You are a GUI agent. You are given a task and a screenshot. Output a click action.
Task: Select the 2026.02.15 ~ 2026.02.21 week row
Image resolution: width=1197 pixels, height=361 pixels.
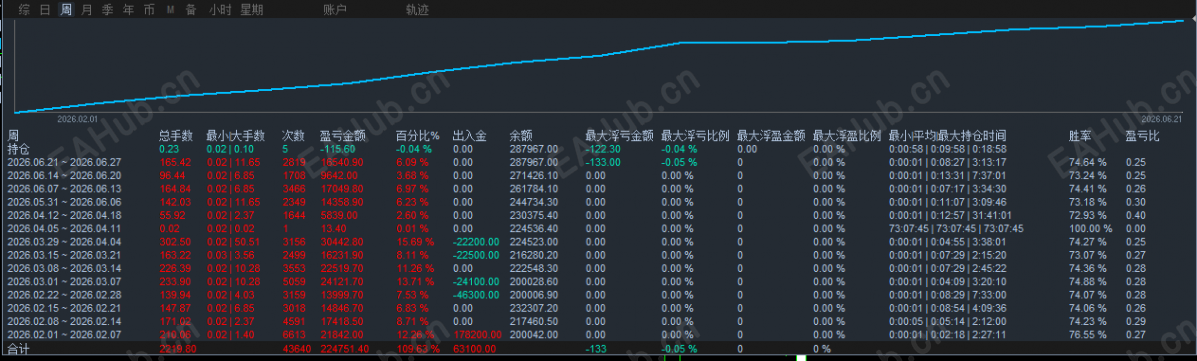point(598,308)
